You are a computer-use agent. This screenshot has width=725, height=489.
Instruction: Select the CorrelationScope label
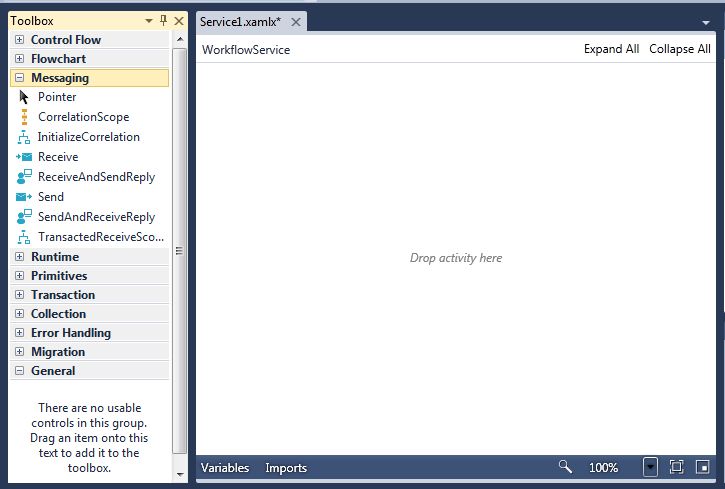coord(84,117)
